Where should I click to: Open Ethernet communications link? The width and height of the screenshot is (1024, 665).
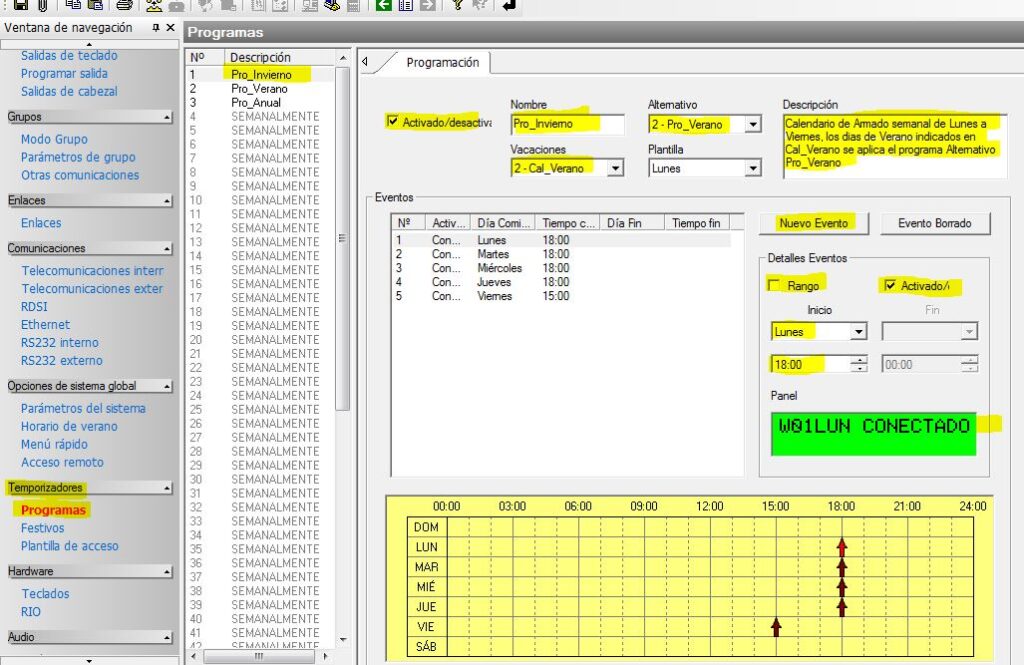(x=45, y=325)
